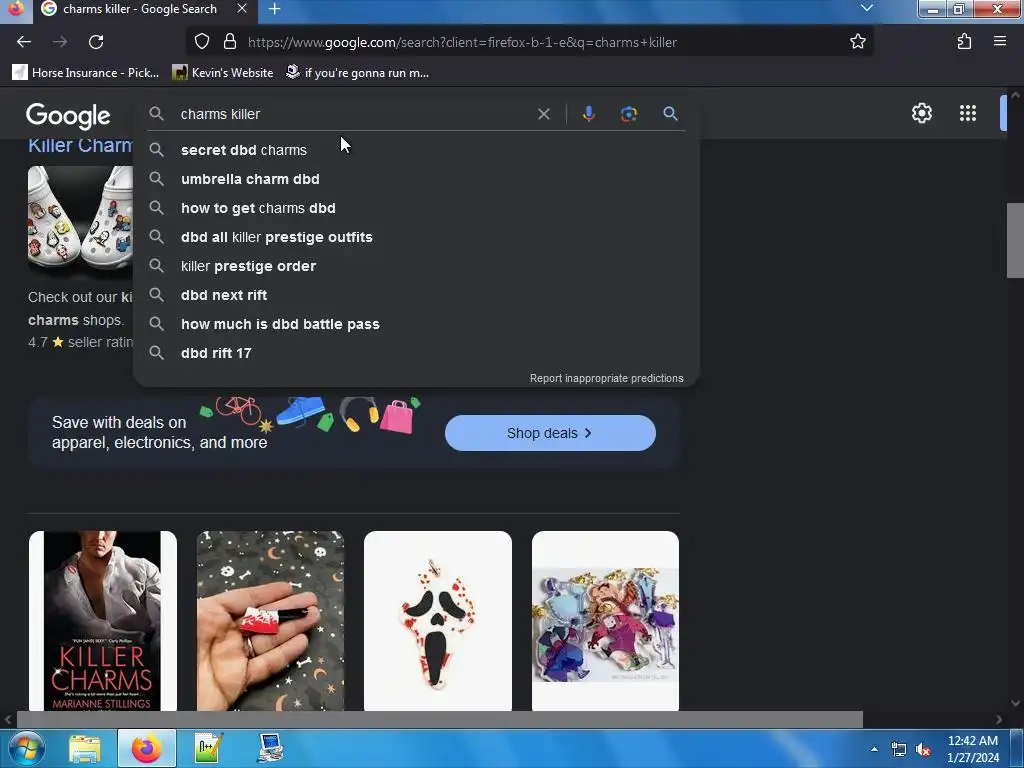Open the Firefox extensions icon
1024x768 pixels.
[x=964, y=42]
